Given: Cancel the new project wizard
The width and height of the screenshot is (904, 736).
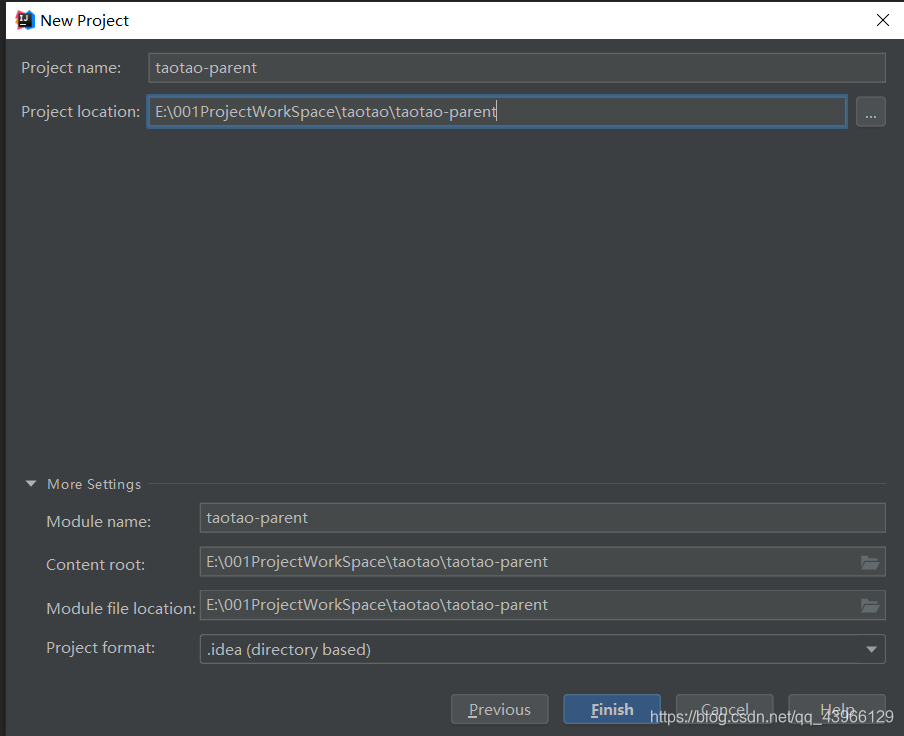Looking at the screenshot, I should (724, 709).
